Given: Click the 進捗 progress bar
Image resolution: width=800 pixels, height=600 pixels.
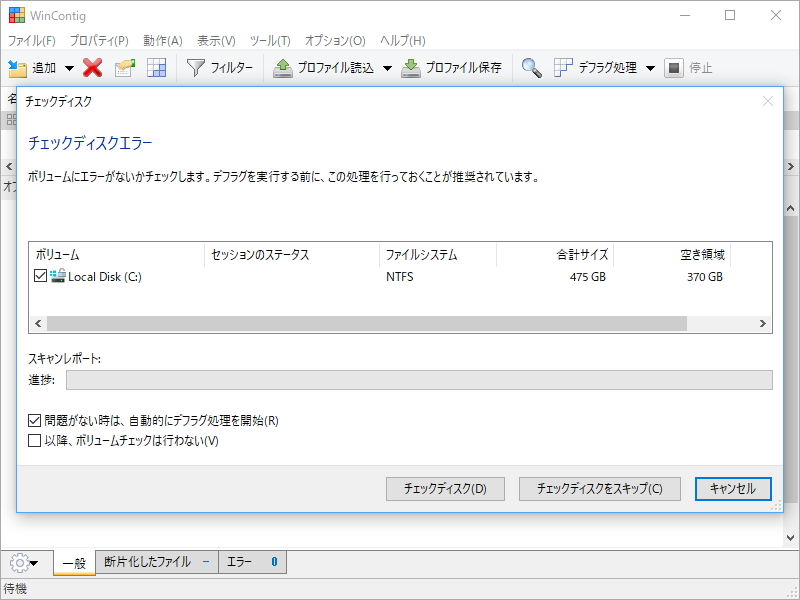Looking at the screenshot, I should coord(419,380).
